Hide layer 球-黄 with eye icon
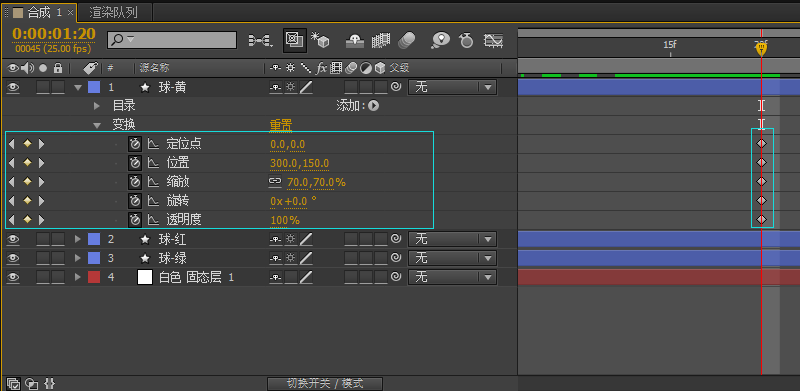The image size is (800, 391). pos(13,87)
